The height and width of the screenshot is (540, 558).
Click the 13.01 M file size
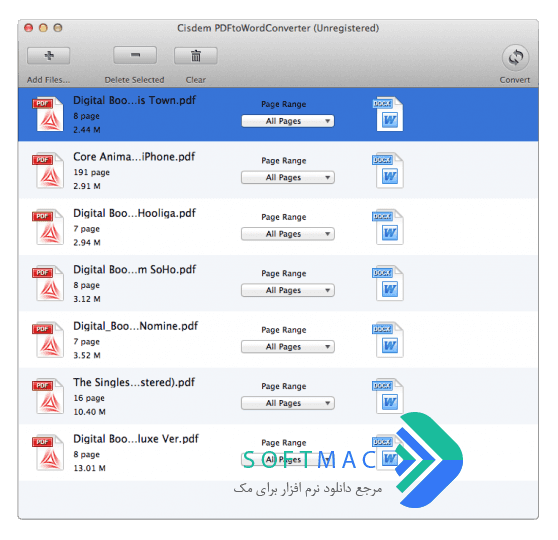(x=89, y=468)
